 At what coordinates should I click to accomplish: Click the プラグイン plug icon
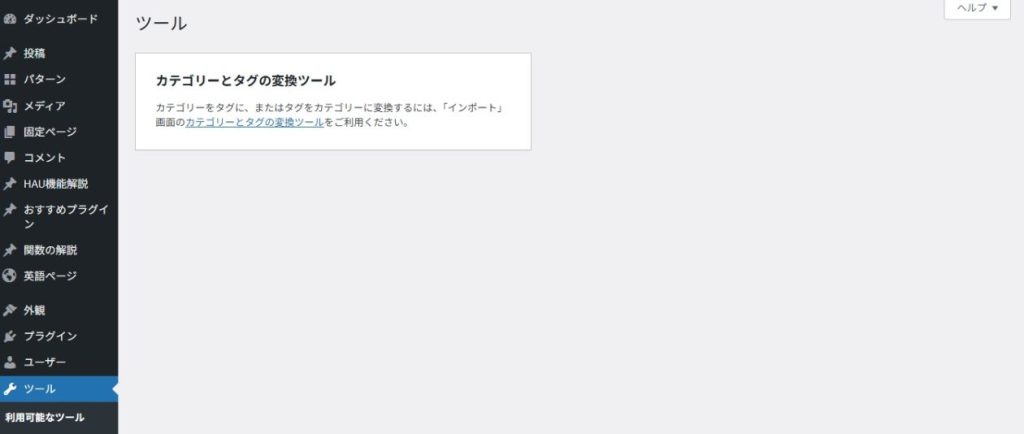tap(9, 336)
